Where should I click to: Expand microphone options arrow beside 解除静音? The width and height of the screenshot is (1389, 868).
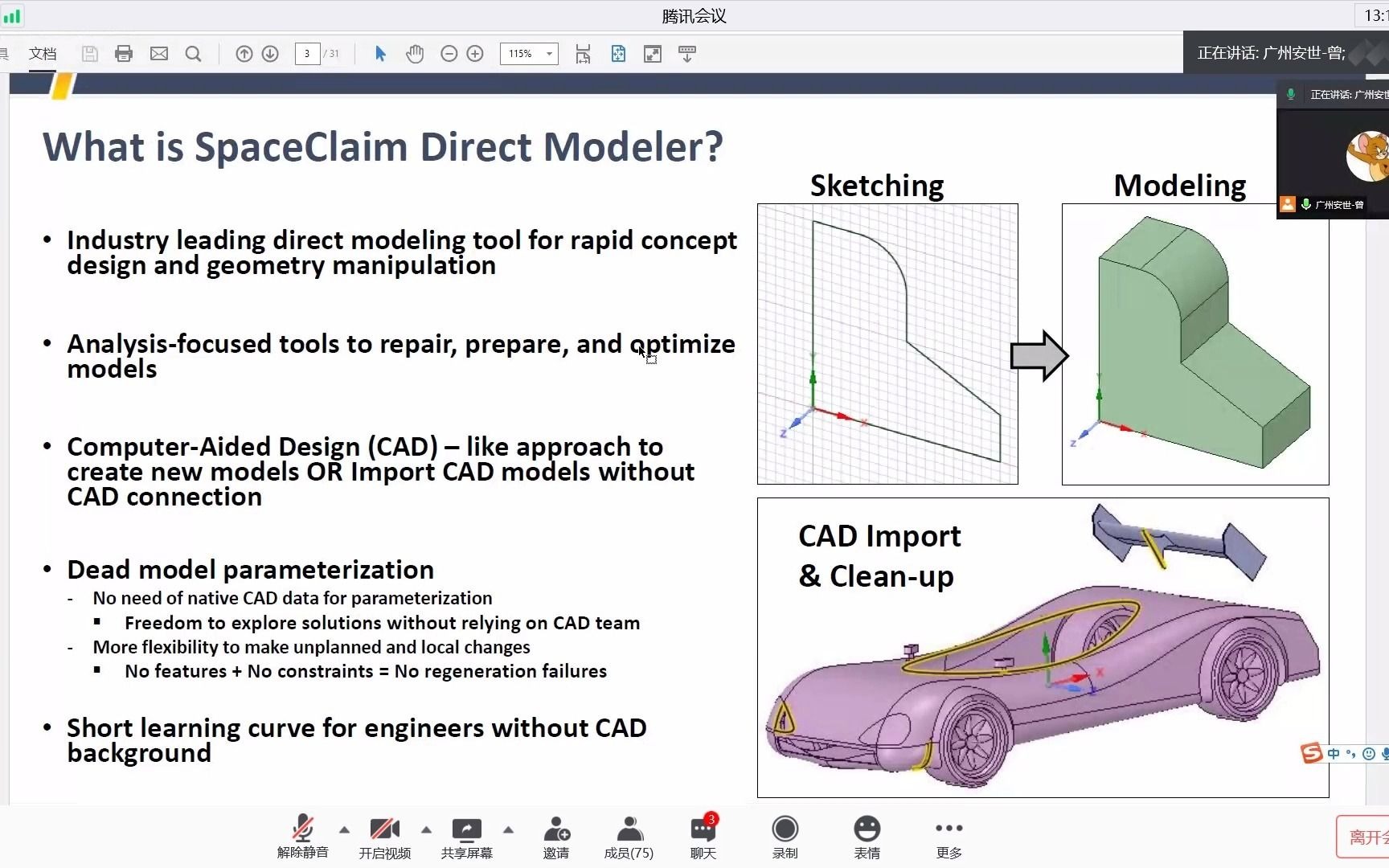[x=344, y=830]
